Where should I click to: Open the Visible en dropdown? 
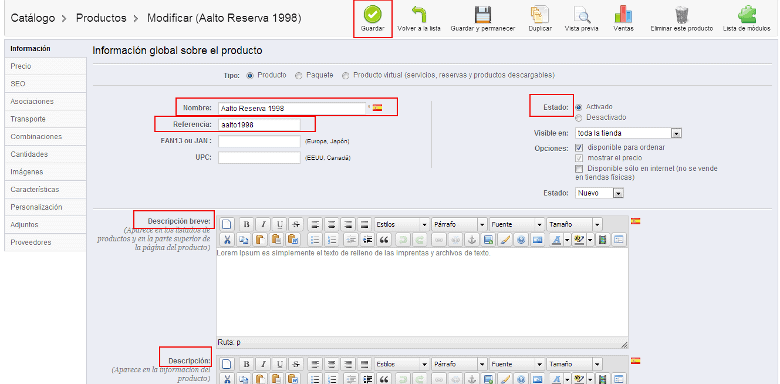(628, 133)
